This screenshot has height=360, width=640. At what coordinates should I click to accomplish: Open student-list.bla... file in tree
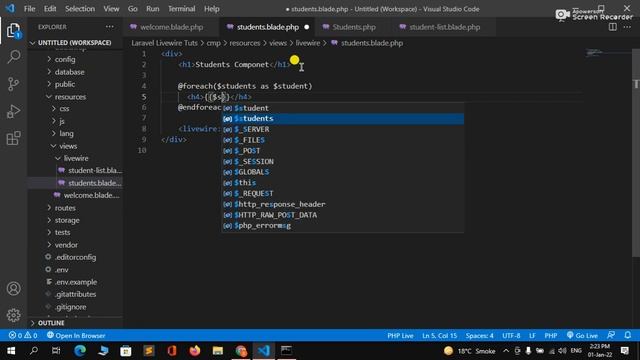click(x=95, y=170)
